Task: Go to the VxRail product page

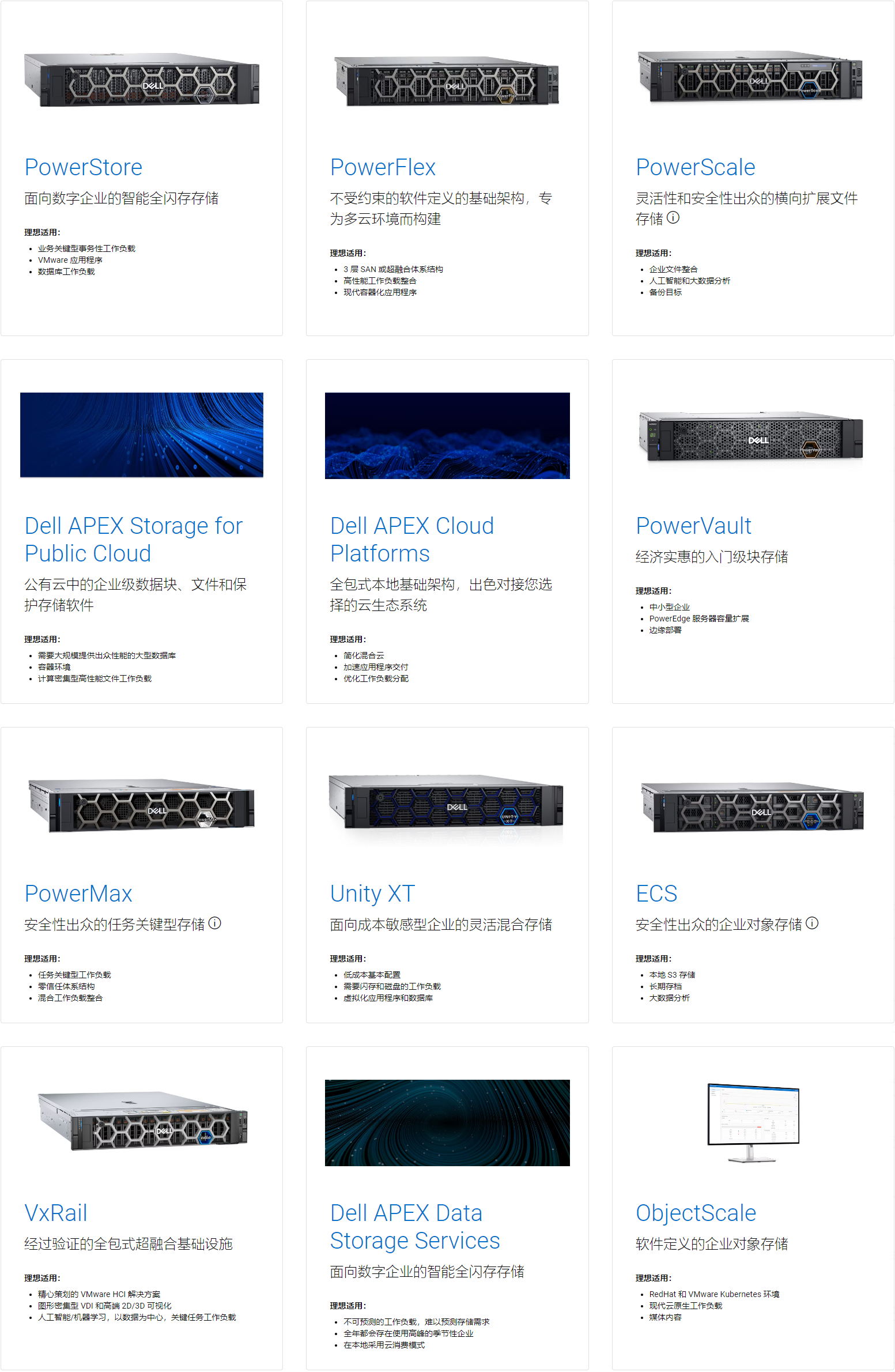Action: click(x=56, y=1213)
